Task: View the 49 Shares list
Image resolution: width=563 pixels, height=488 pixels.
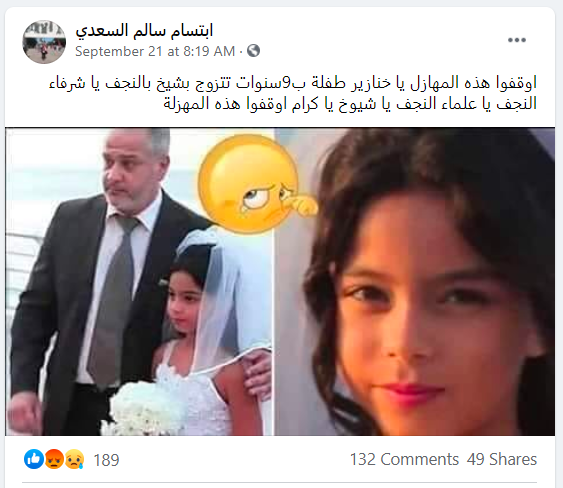Action: [502, 459]
